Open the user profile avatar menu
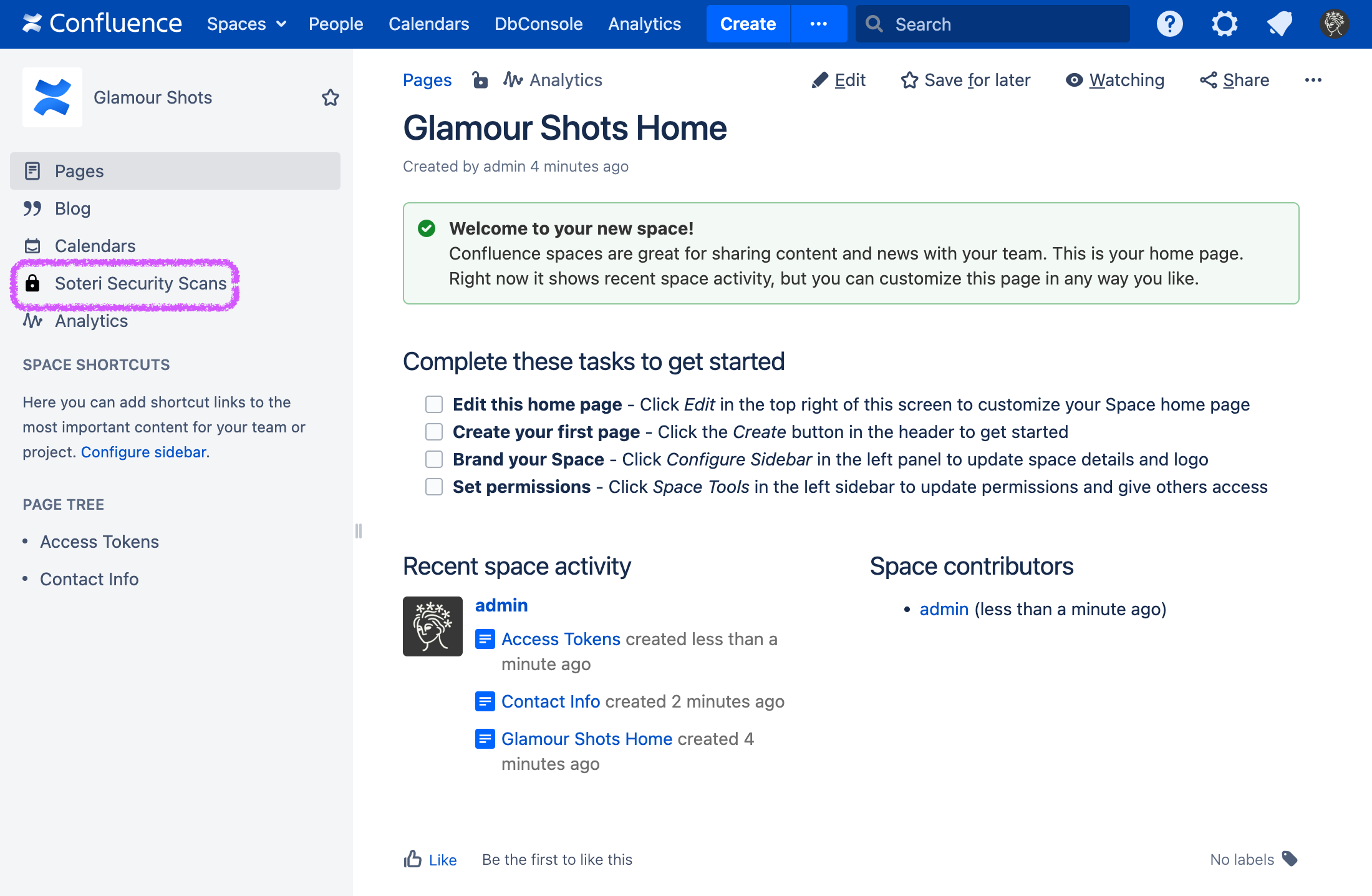Viewport: 1372px width, 896px height. point(1334,24)
